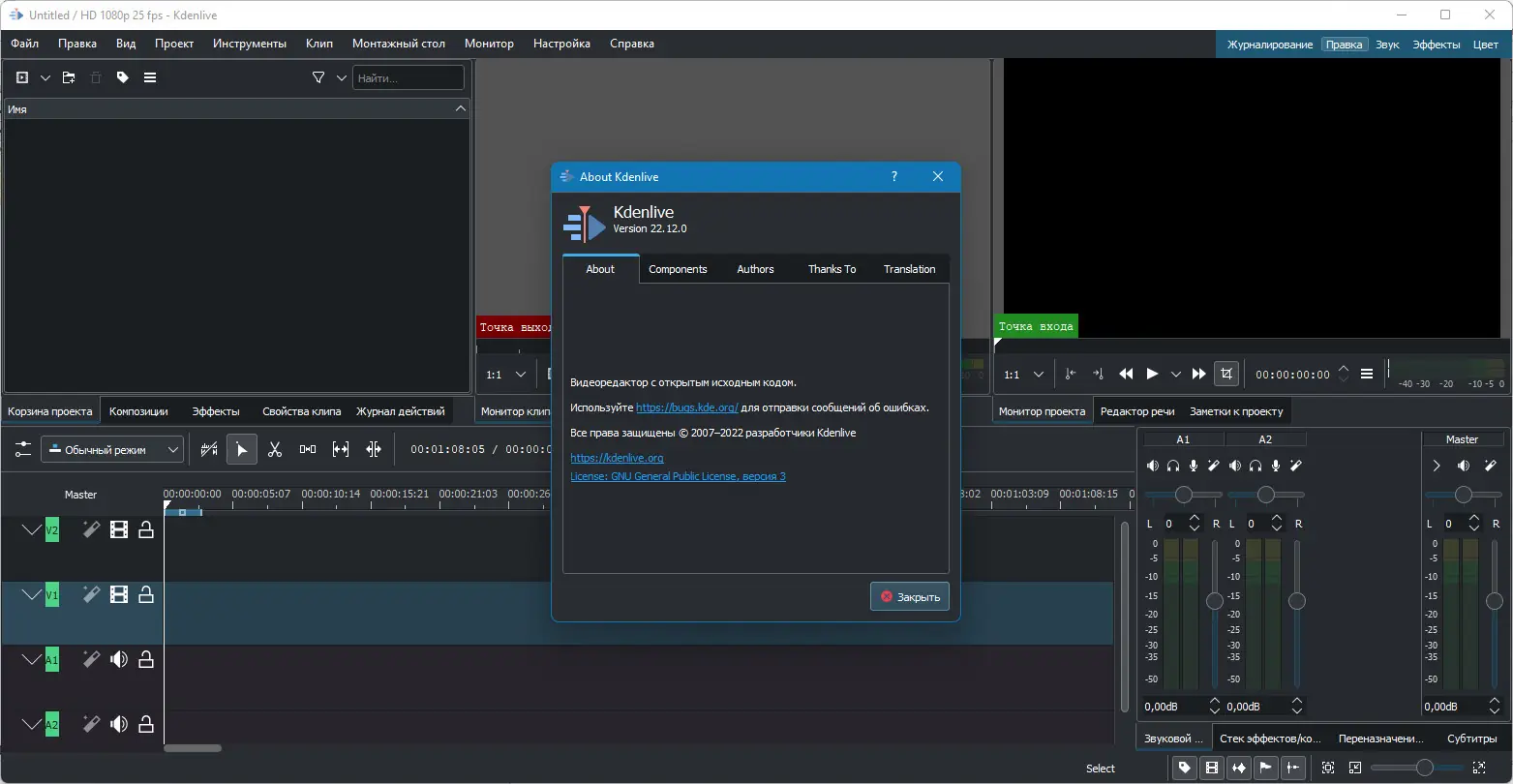Mute the A1 channel in audio mixer

coord(1152,466)
